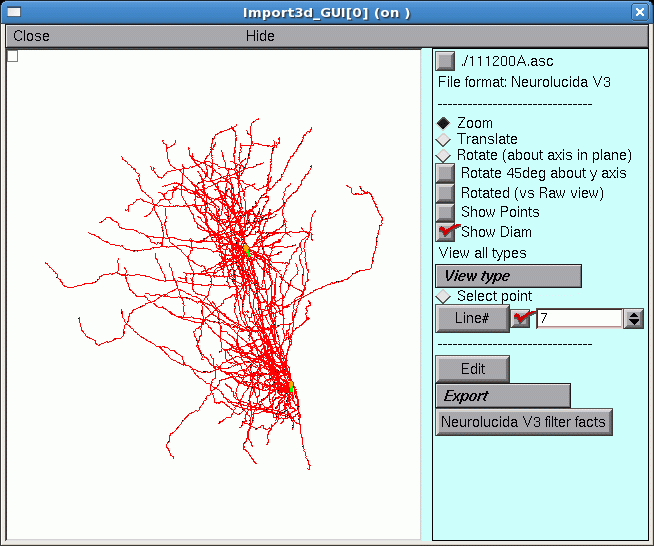Viewport: 654px width, 546px height.
Task: Click the square button beside ./111200A.asc
Action: [x=446, y=61]
